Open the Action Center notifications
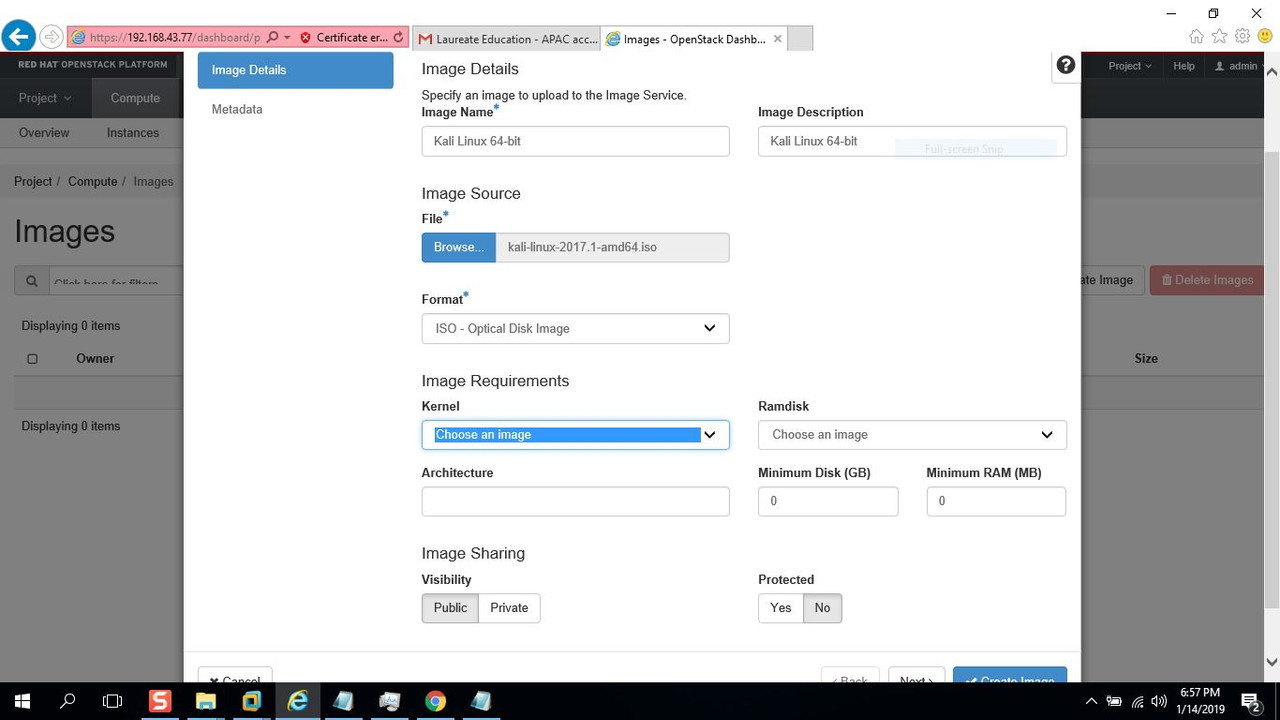The width and height of the screenshot is (1280, 720). pyautogui.click(x=1250, y=701)
